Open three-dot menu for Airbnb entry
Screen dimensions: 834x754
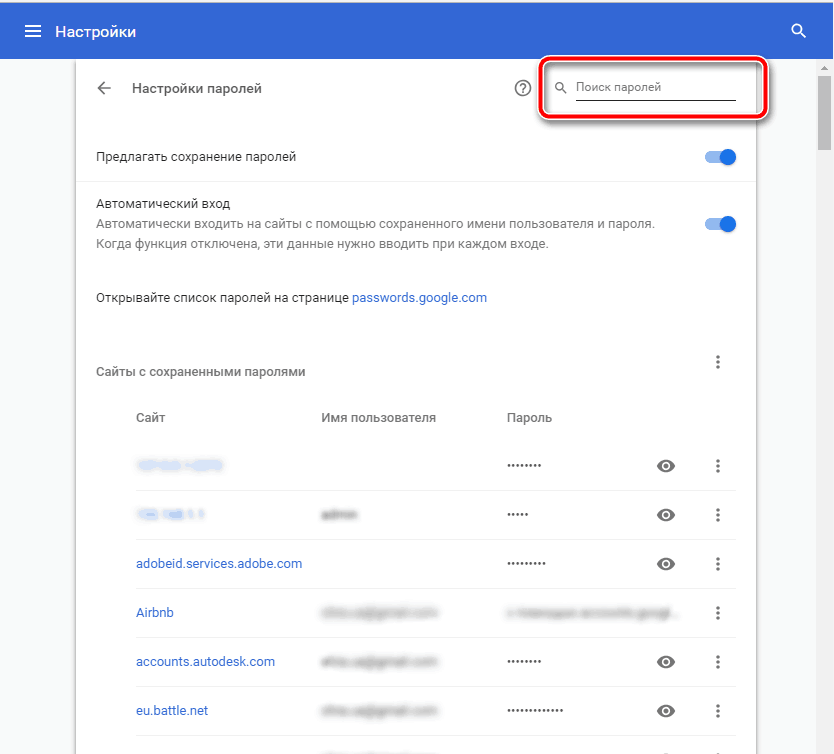[x=718, y=613]
